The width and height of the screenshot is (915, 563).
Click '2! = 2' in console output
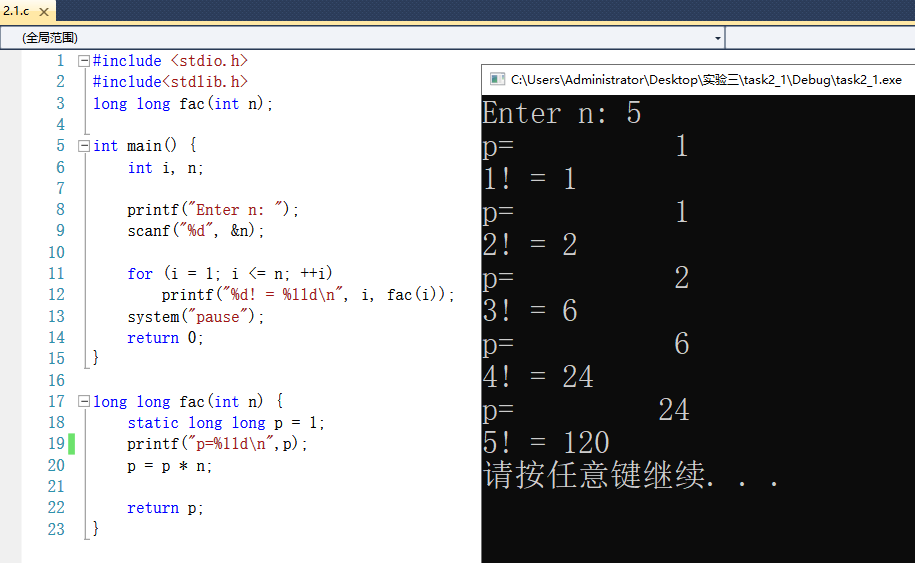(x=529, y=244)
